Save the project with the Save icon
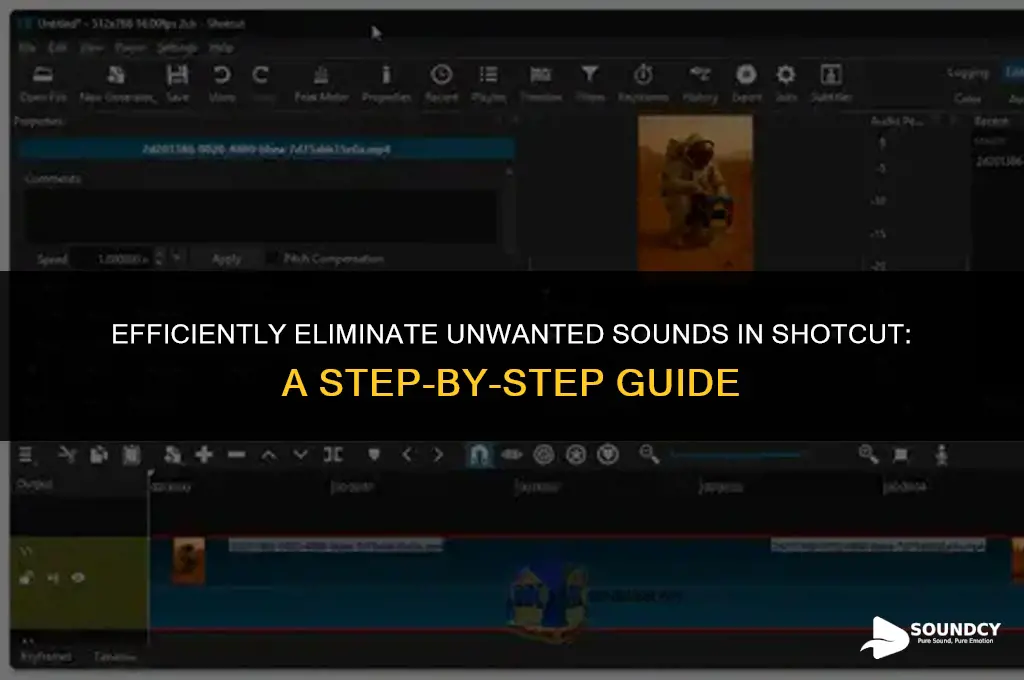Viewport: 1024px width, 680px height. [x=177, y=74]
